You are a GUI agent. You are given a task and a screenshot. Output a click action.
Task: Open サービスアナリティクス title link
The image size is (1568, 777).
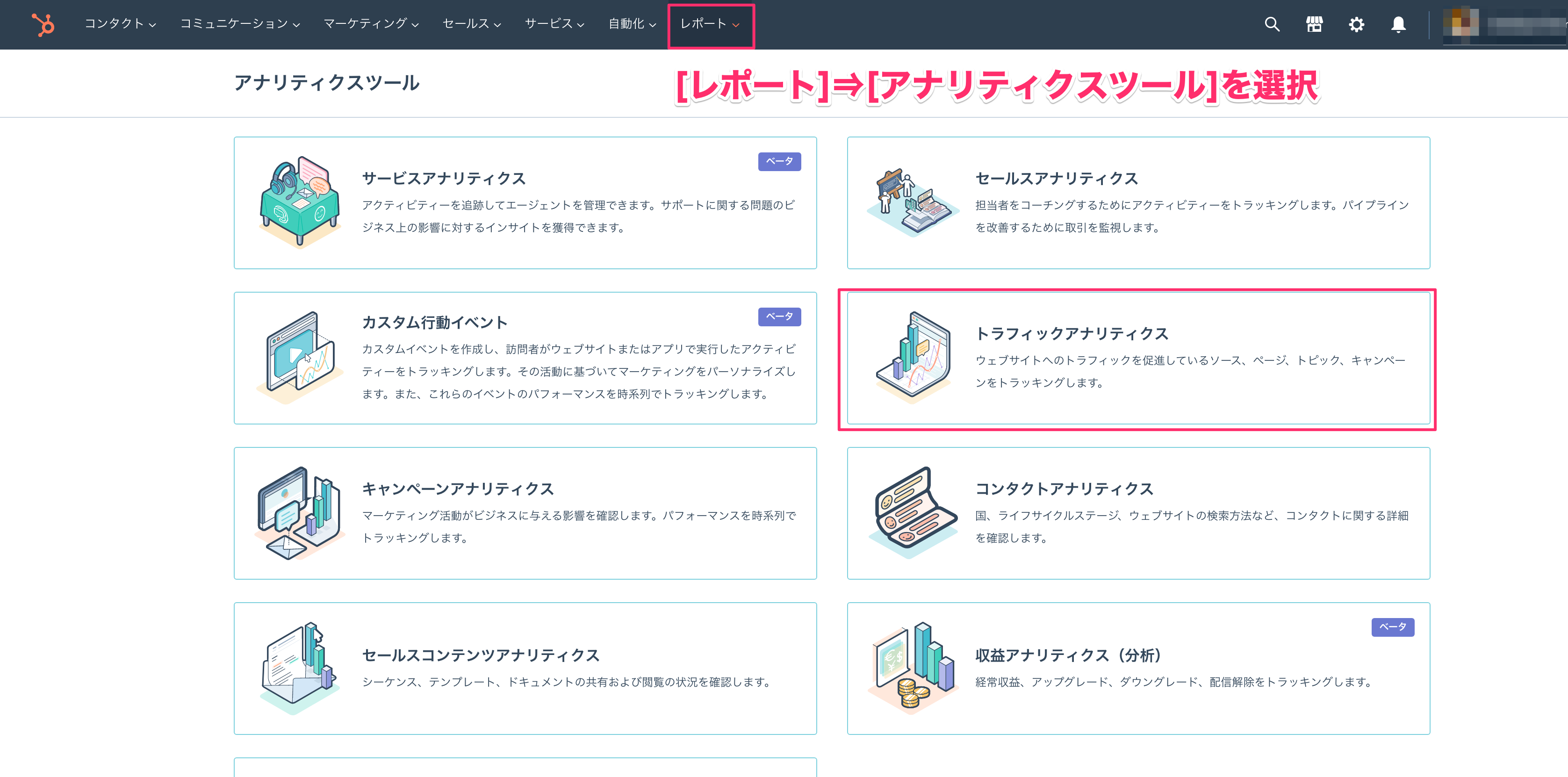tap(444, 179)
